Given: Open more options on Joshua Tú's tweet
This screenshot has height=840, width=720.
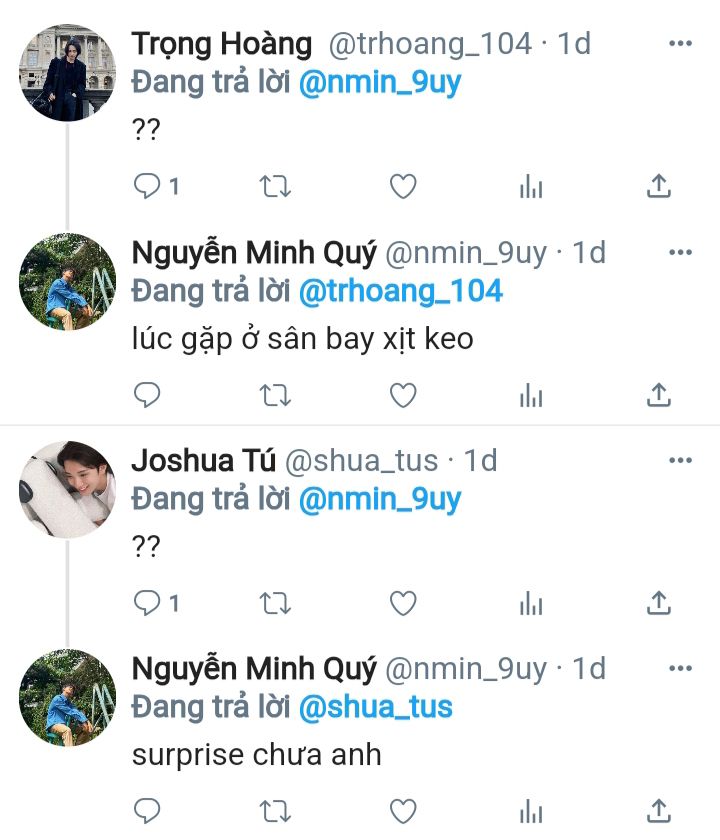Looking at the screenshot, I should point(680,461).
